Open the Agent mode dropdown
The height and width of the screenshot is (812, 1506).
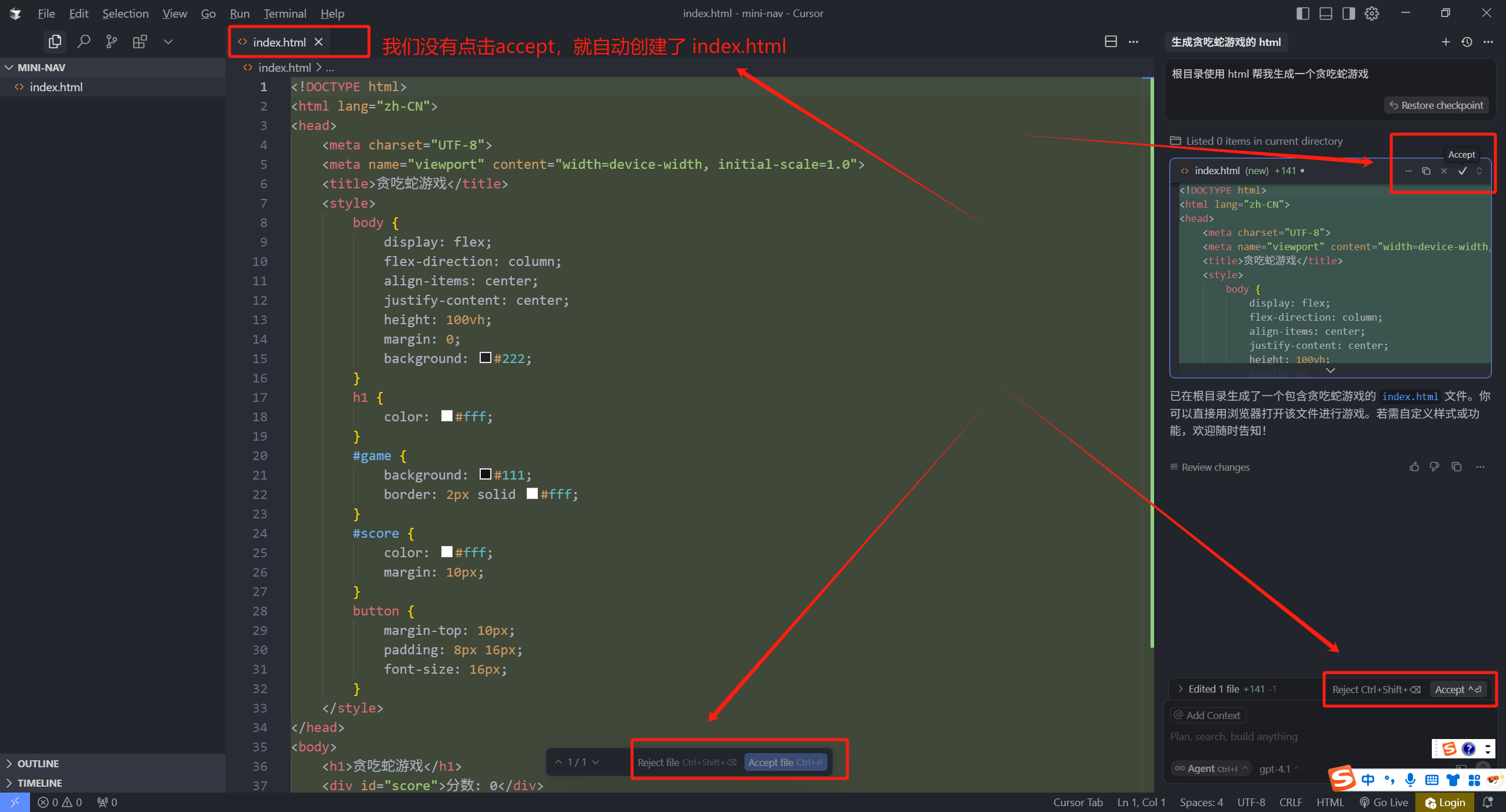coord(1211,768)
